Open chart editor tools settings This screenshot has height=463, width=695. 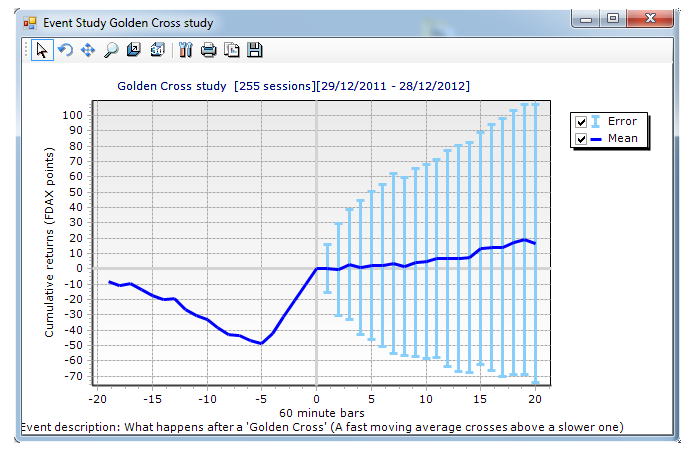pos(185,50)
